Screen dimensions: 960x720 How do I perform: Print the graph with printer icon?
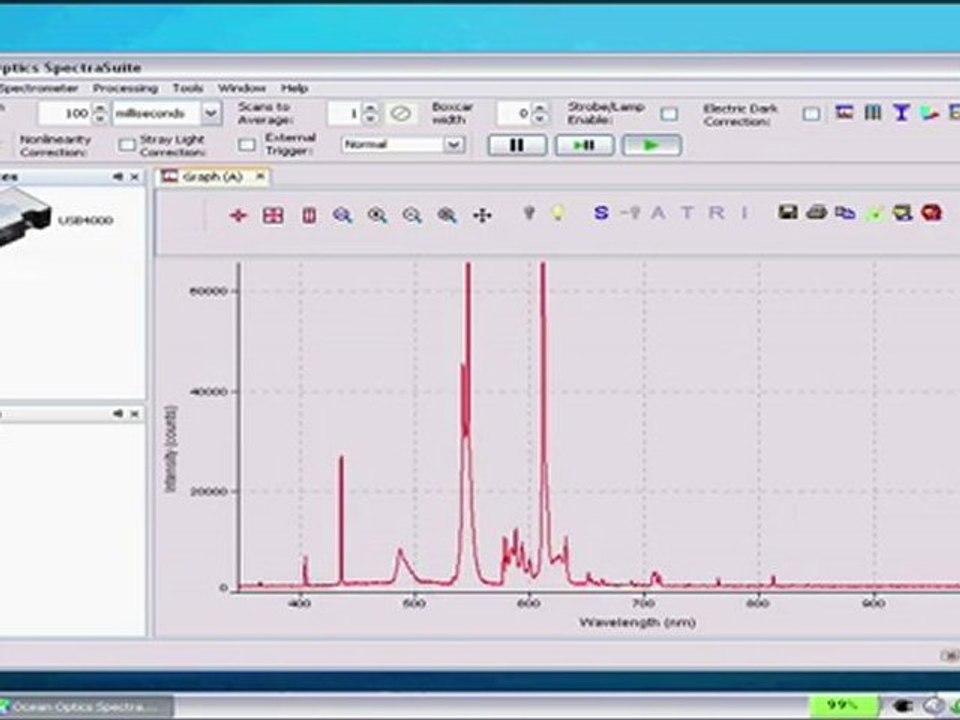[817, 212]
